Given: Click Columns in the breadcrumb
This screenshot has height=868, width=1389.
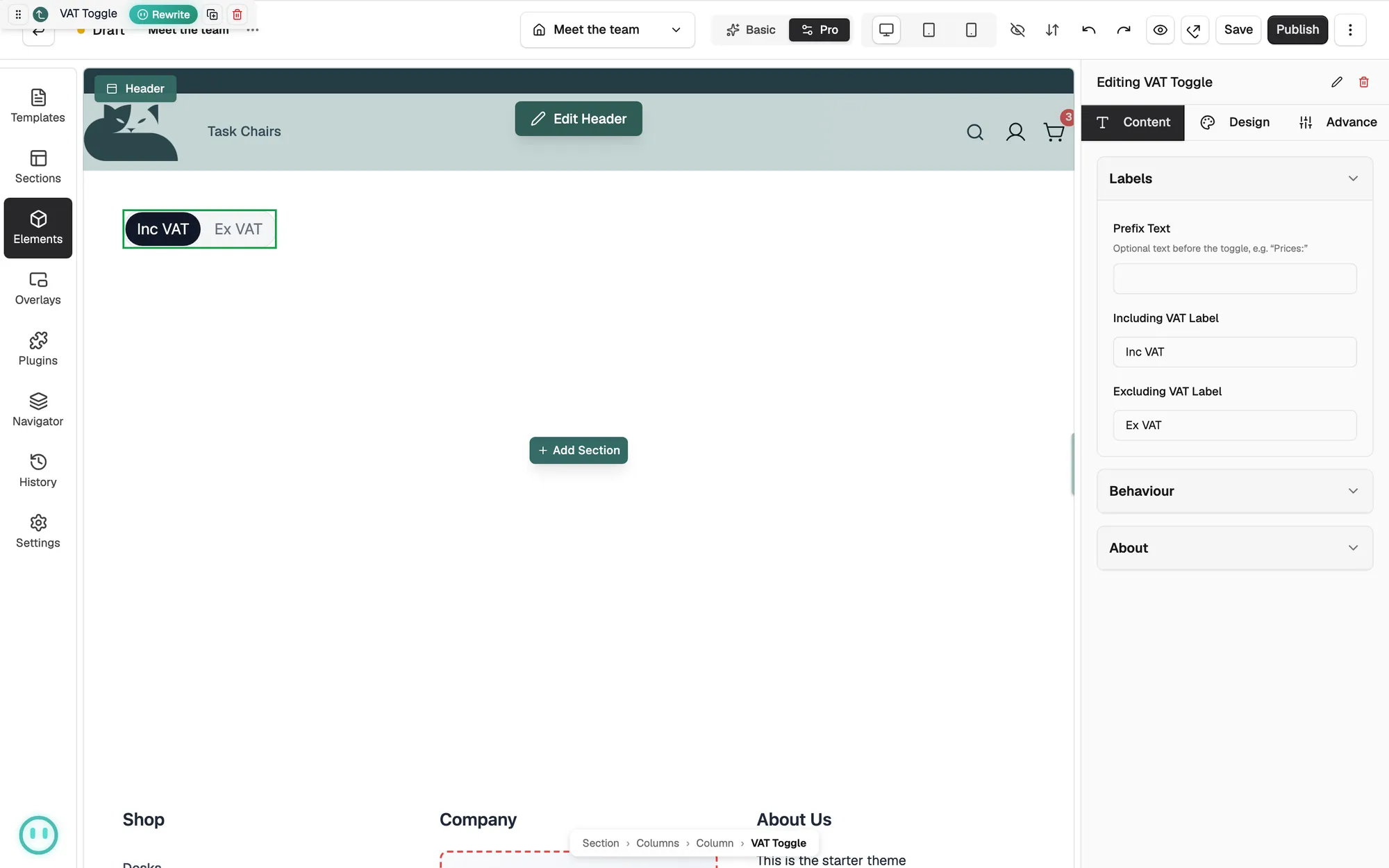Looking at the screenshot, I should (x=658, y=843).
